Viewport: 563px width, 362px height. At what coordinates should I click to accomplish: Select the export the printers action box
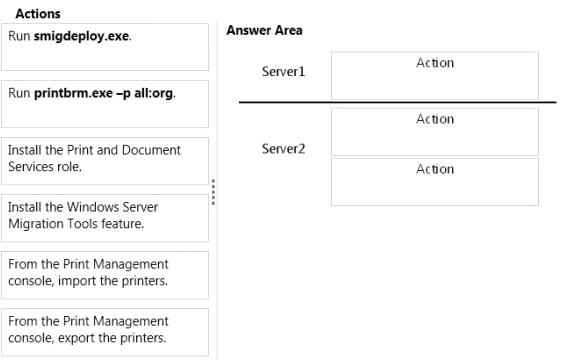point(105,332)
